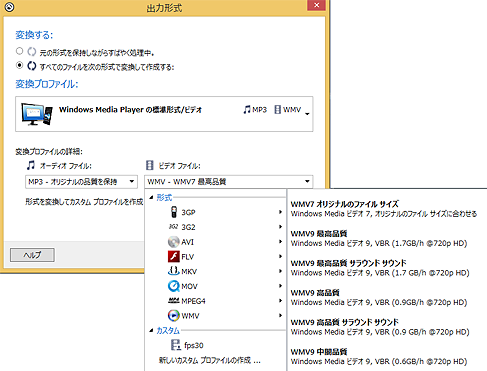Click the 変換プロファイル heading

coord(47,84)
